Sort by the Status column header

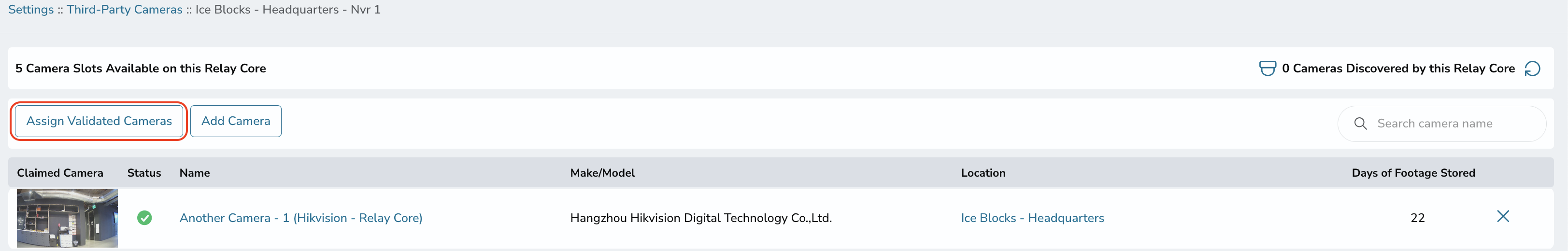(144, 173)
